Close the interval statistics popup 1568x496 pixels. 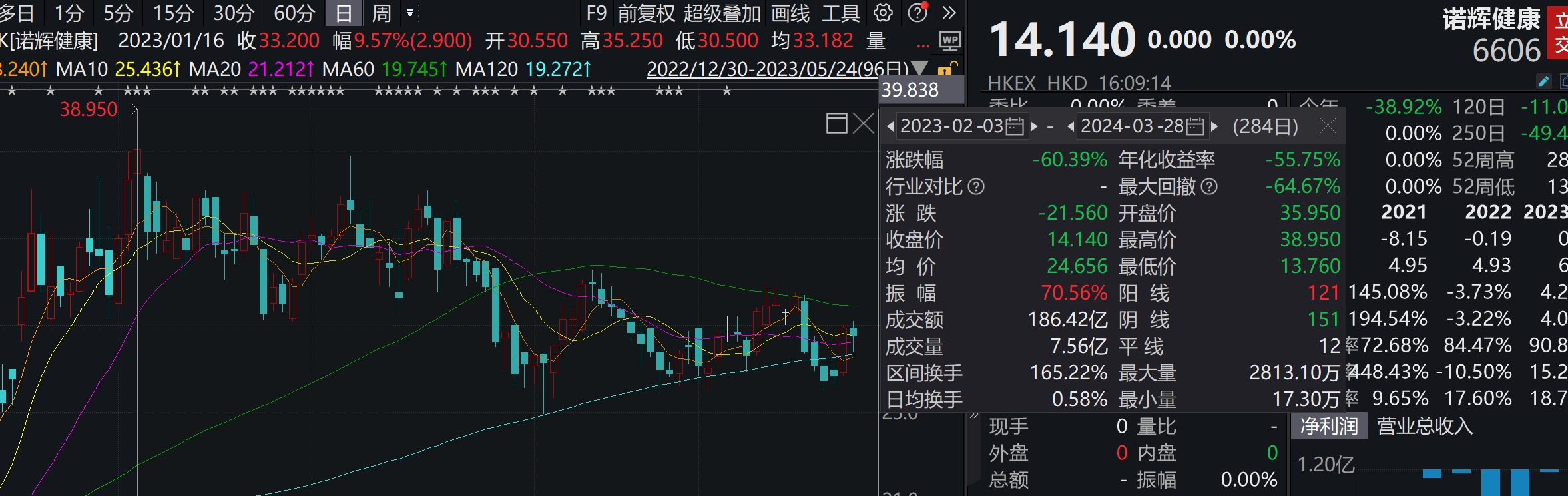tap(1328, 126)
